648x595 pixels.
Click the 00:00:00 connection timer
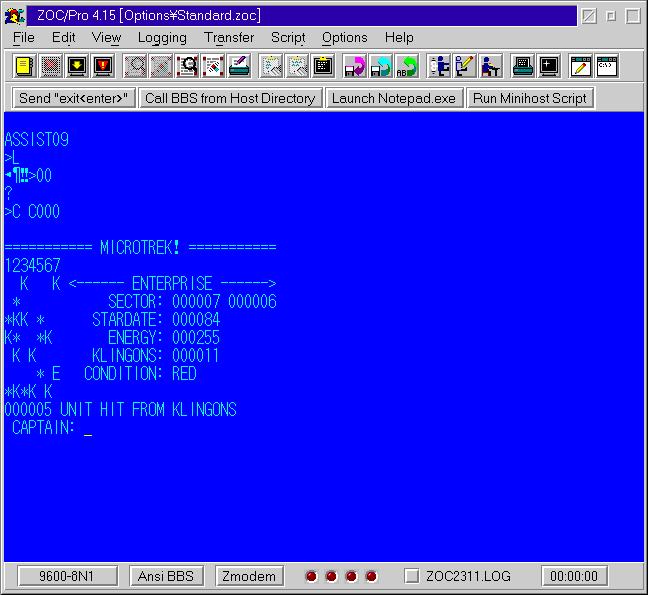click(574, 576)
